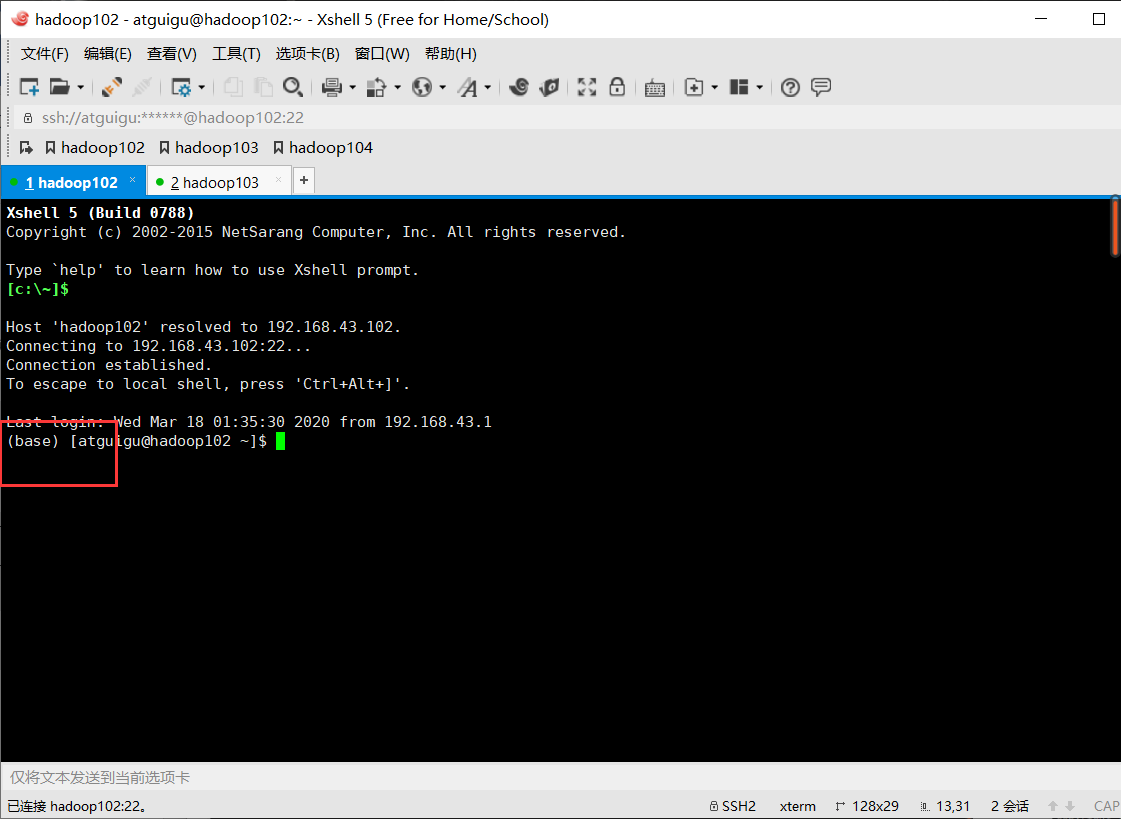1121x819 pixels.
Task: Click the grayed Reconnect icon
Action: pos(142,87)
